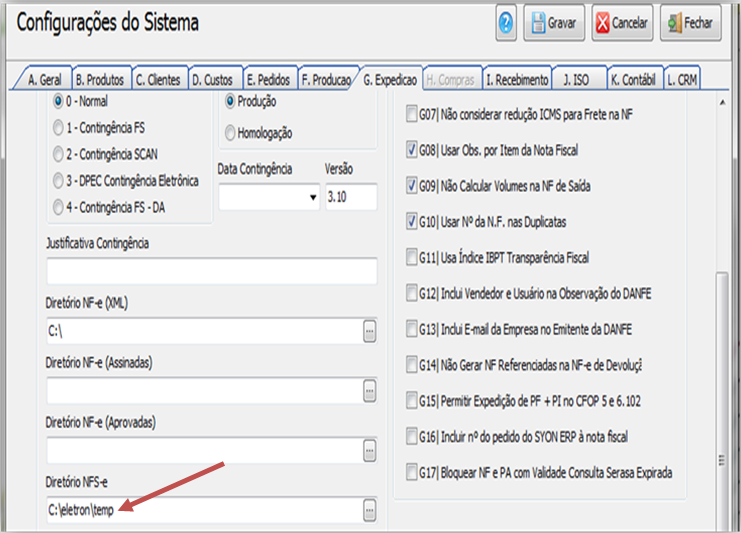Screen dimensions: 741x533
Task: Click the Cancelar button with red X
Action: 621,22
